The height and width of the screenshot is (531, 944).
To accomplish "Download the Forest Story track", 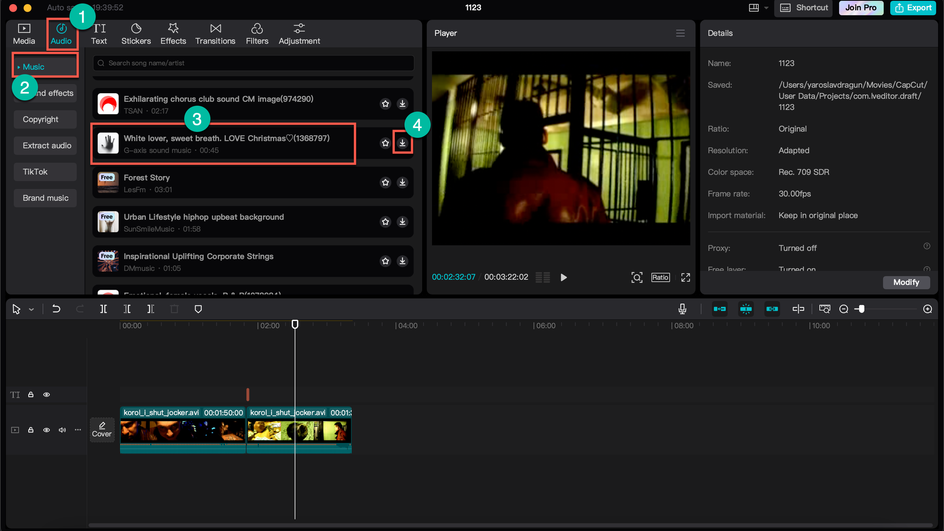I will [x=403, y=182].
